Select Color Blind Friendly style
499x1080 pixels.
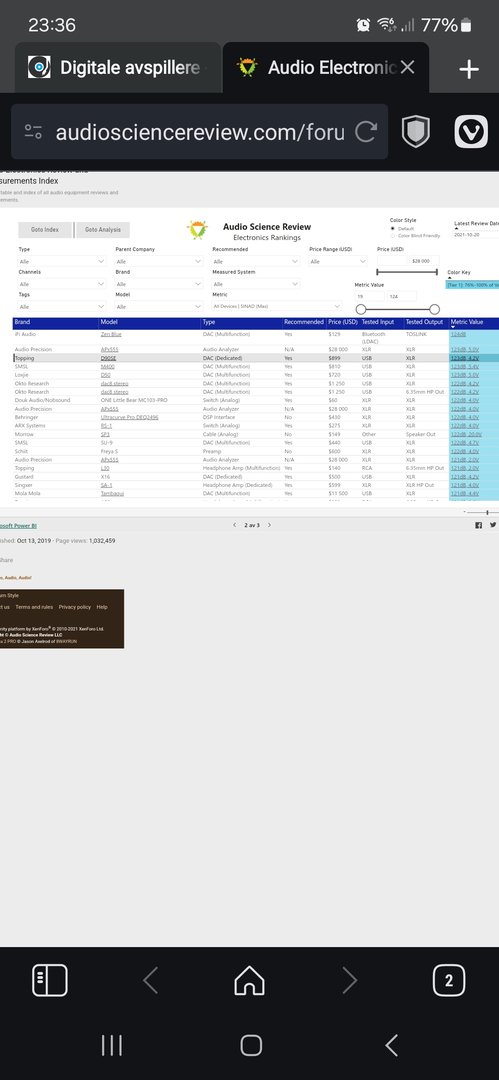point(393,236)
